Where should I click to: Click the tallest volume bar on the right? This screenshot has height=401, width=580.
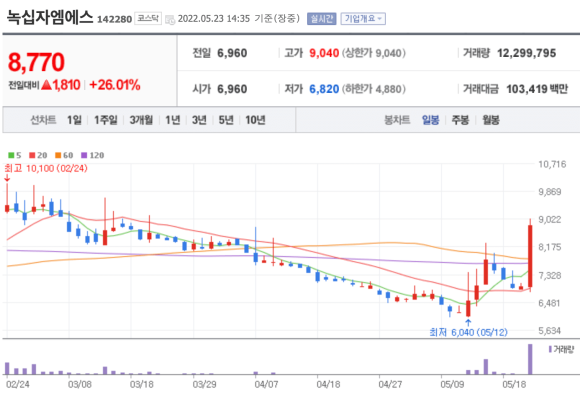click(530, 359)
